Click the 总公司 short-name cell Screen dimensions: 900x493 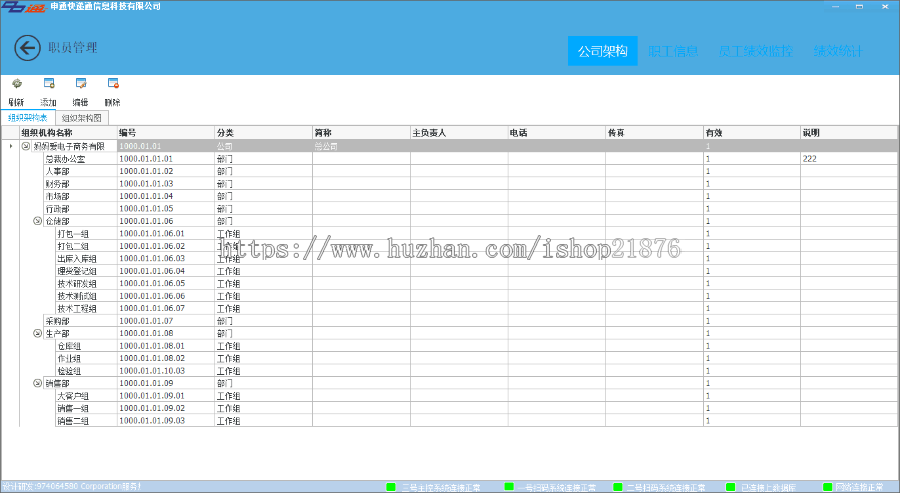coord(361,146)
